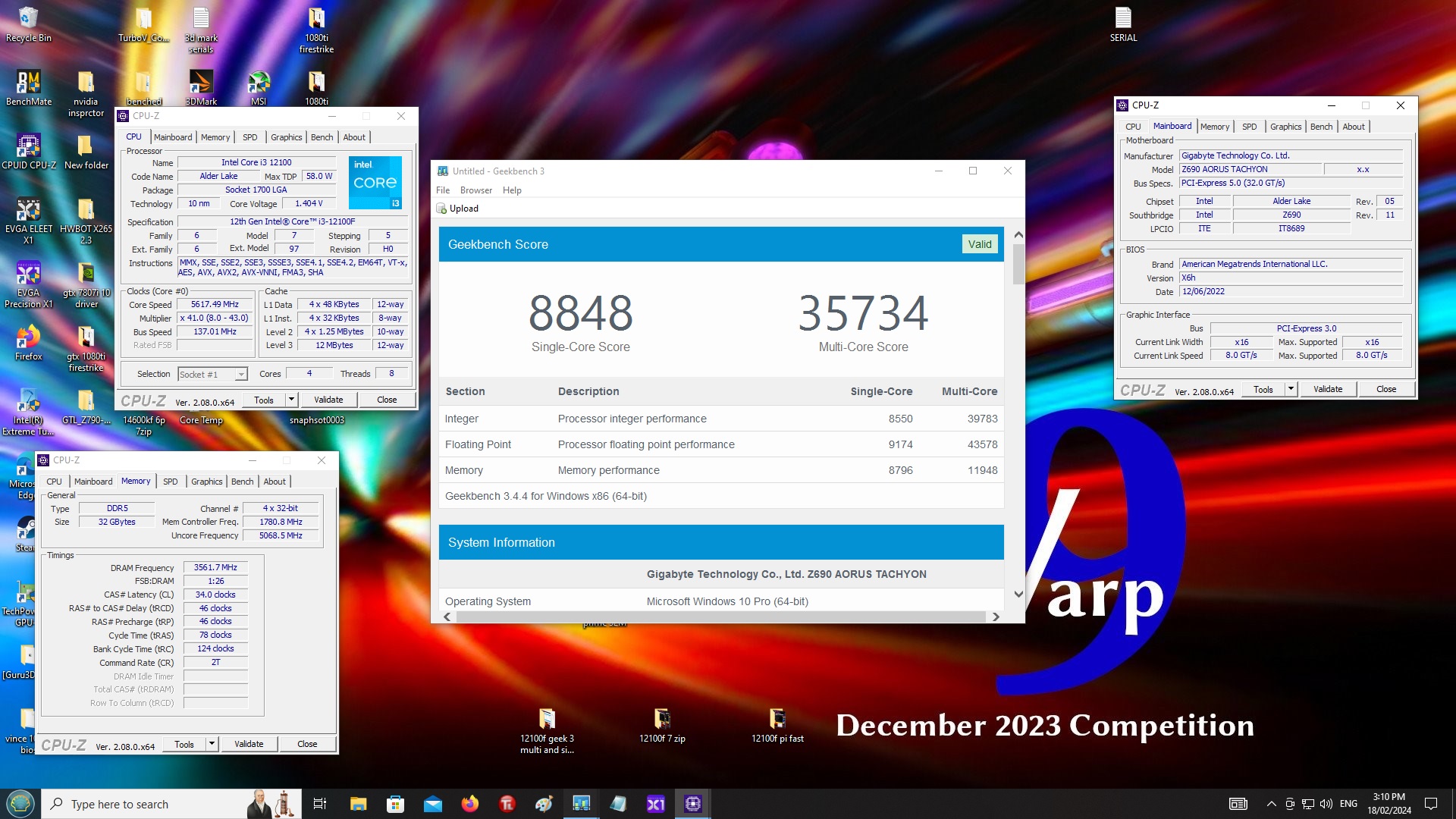Click the Upload icon in Geekbench toolbar
Image resolution: width=1456 pixels, height=819 pixels.
coord(441,209)
